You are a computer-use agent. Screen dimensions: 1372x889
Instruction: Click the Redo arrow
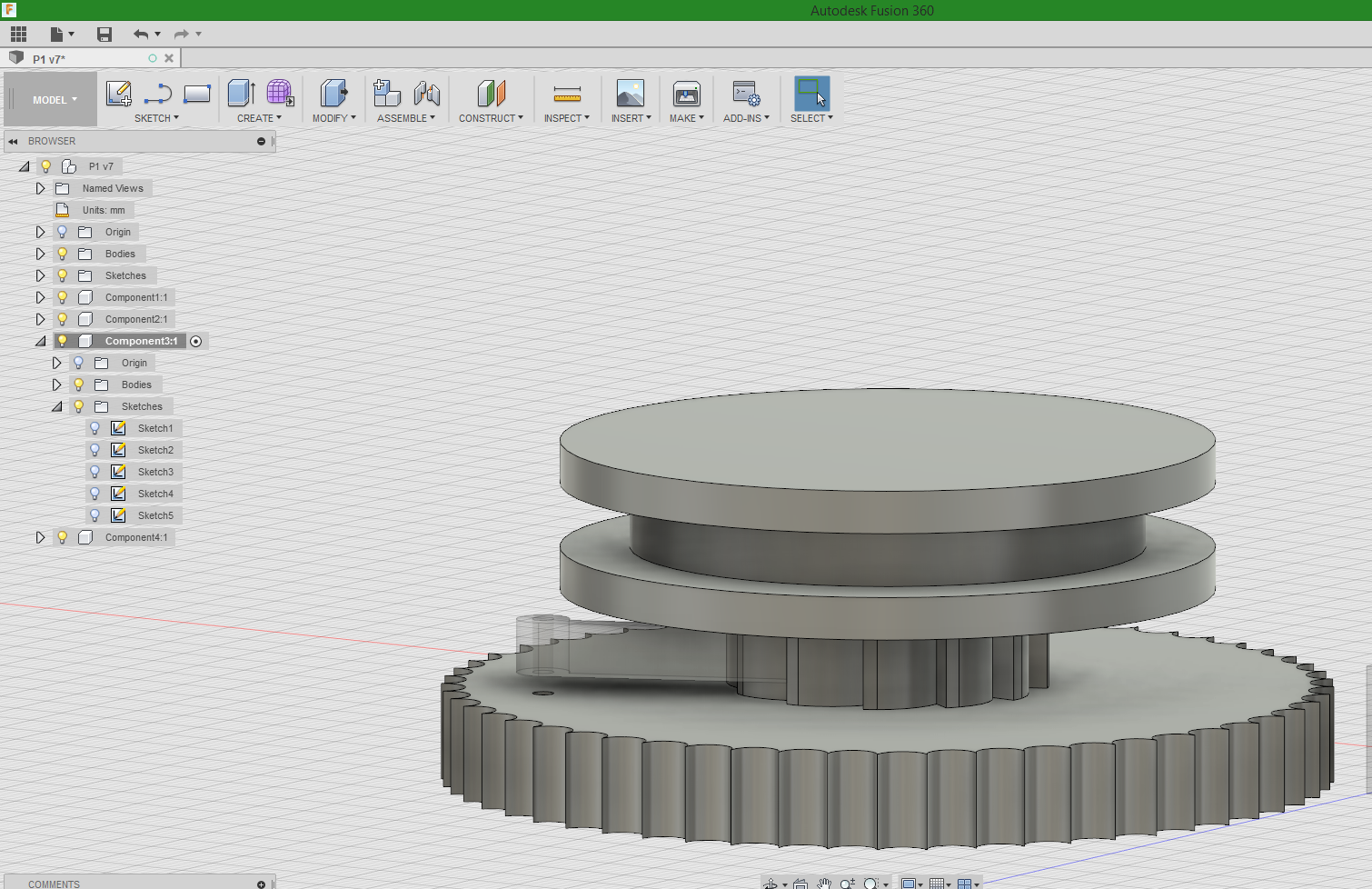[181, 35]
